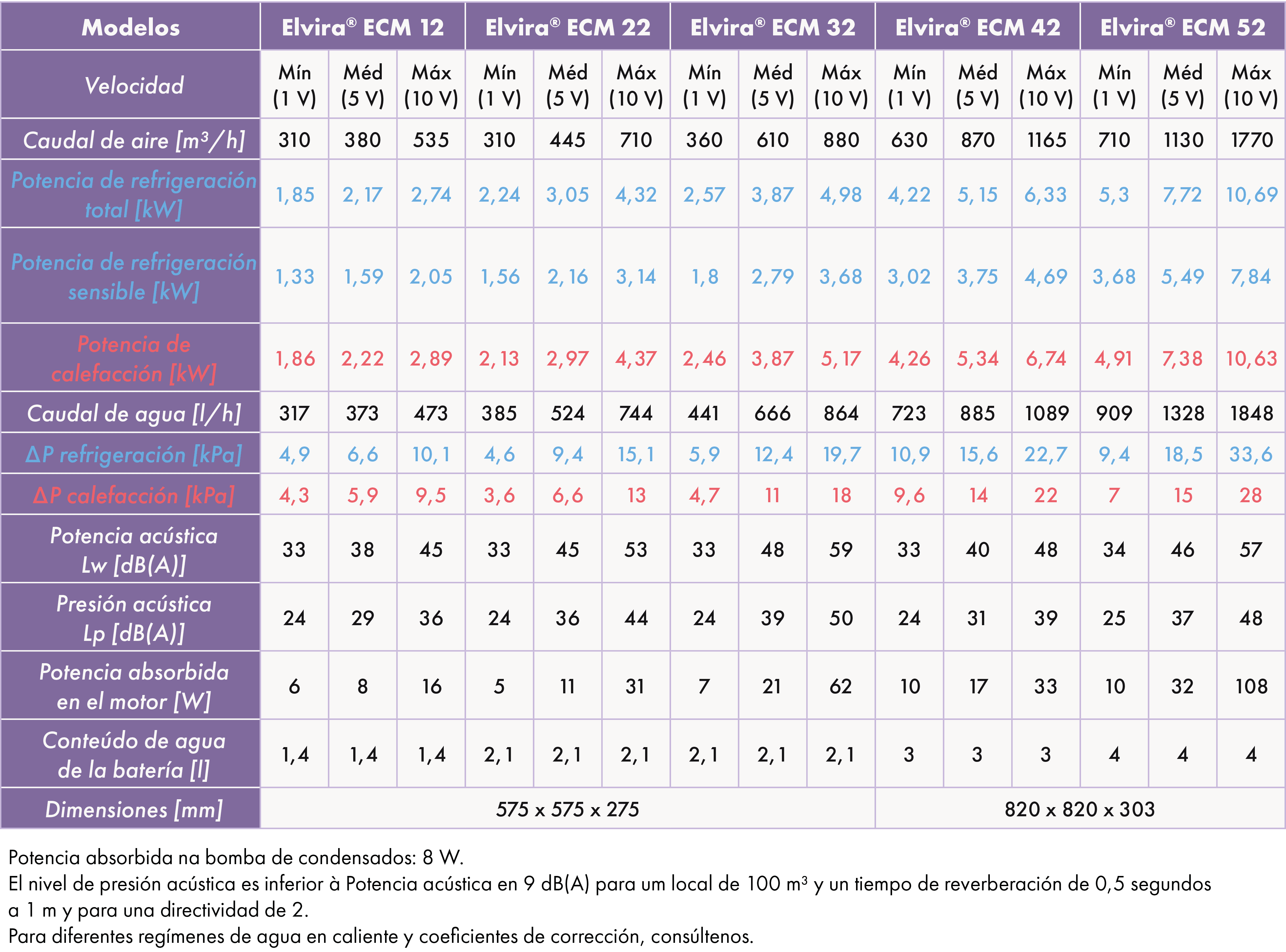The width and height of the screenshot is (1286, 952).
Task: Select Potencia absorbida en el motor label
Action: tap(134, 686)
